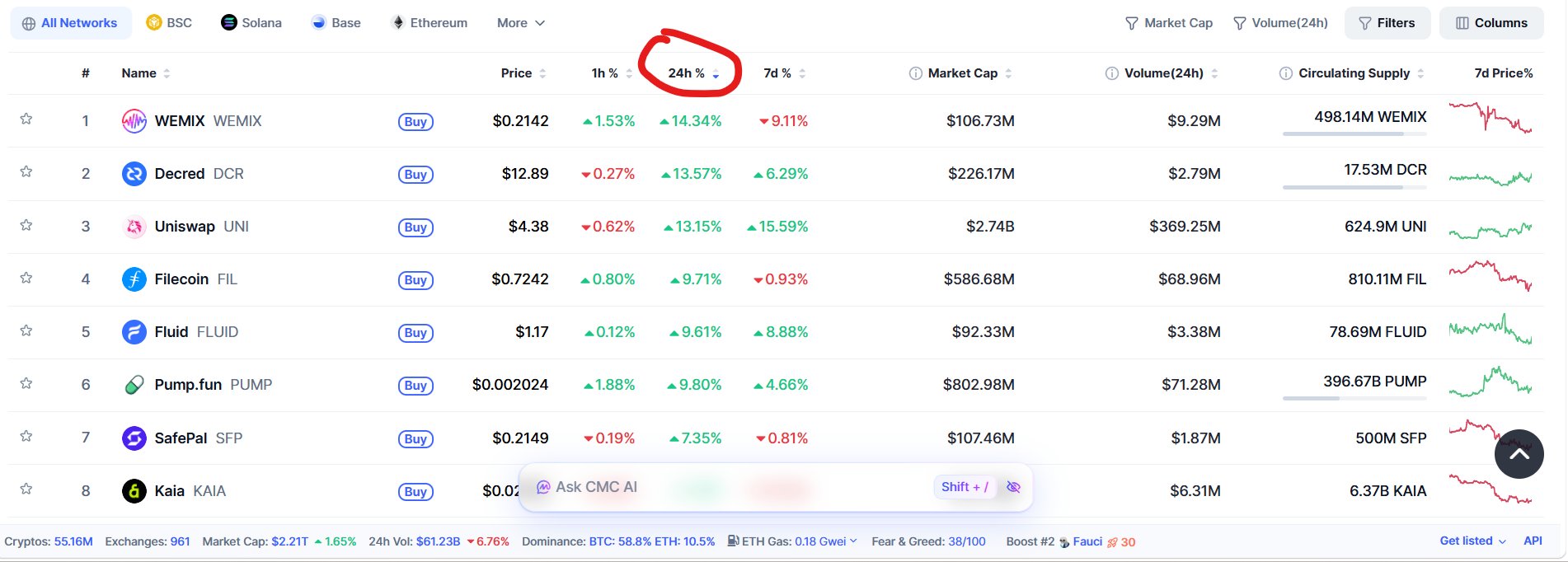Click the Pump.fun pill logo
The image size is (1568, 562).
134,385
